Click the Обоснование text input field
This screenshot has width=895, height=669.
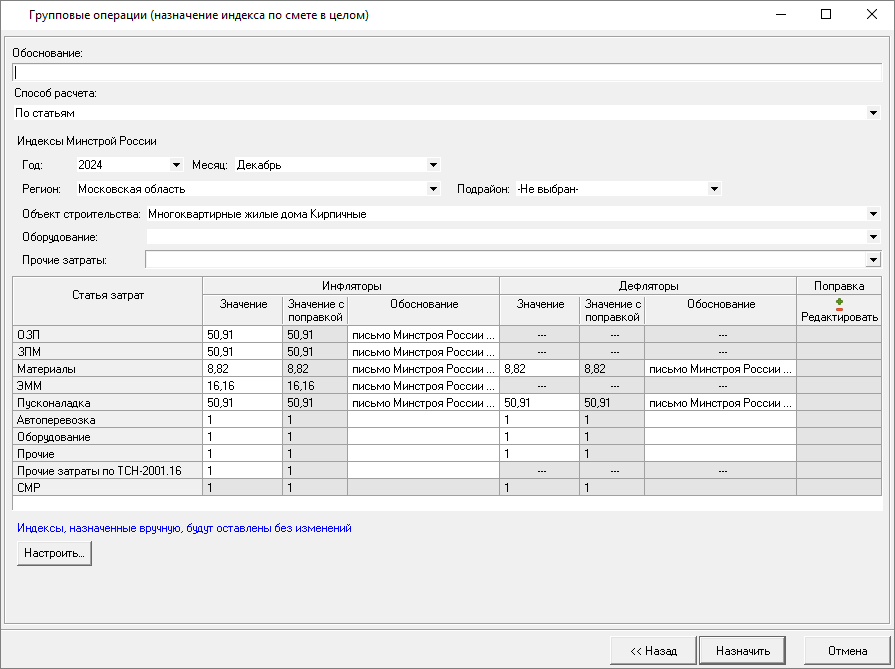click(446, 72)
